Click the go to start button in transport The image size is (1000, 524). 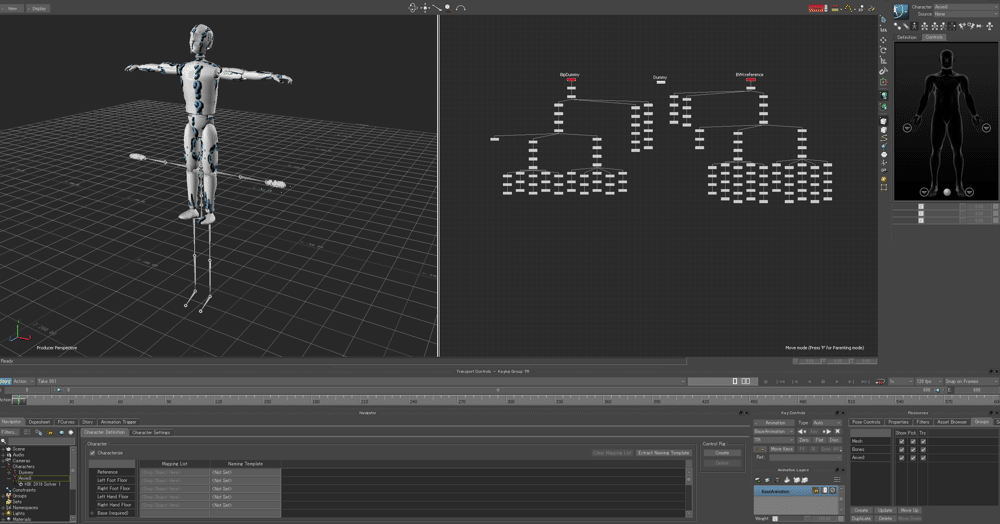tap(781, 381)
